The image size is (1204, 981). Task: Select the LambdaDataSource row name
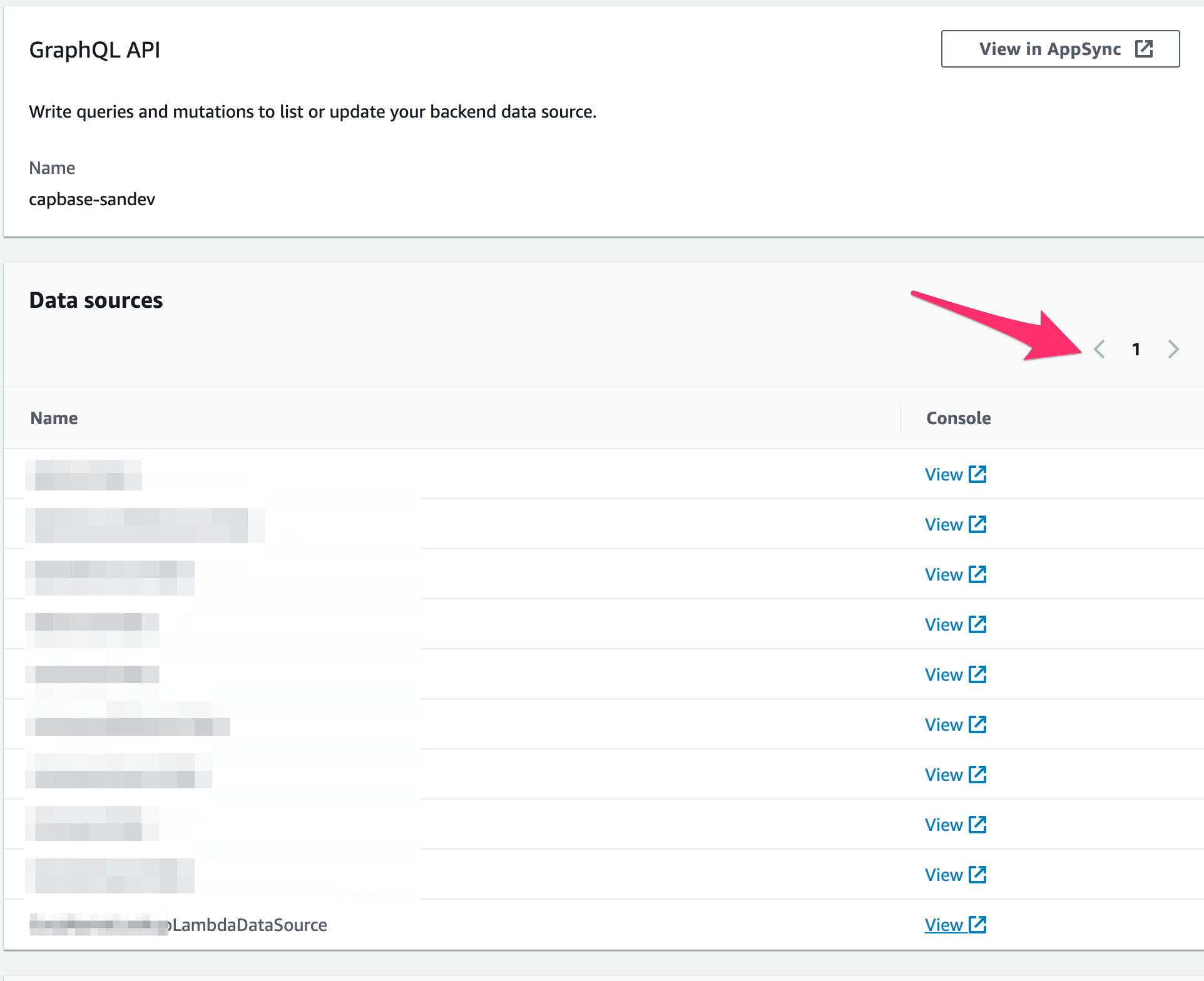click(x=249, y=925)
